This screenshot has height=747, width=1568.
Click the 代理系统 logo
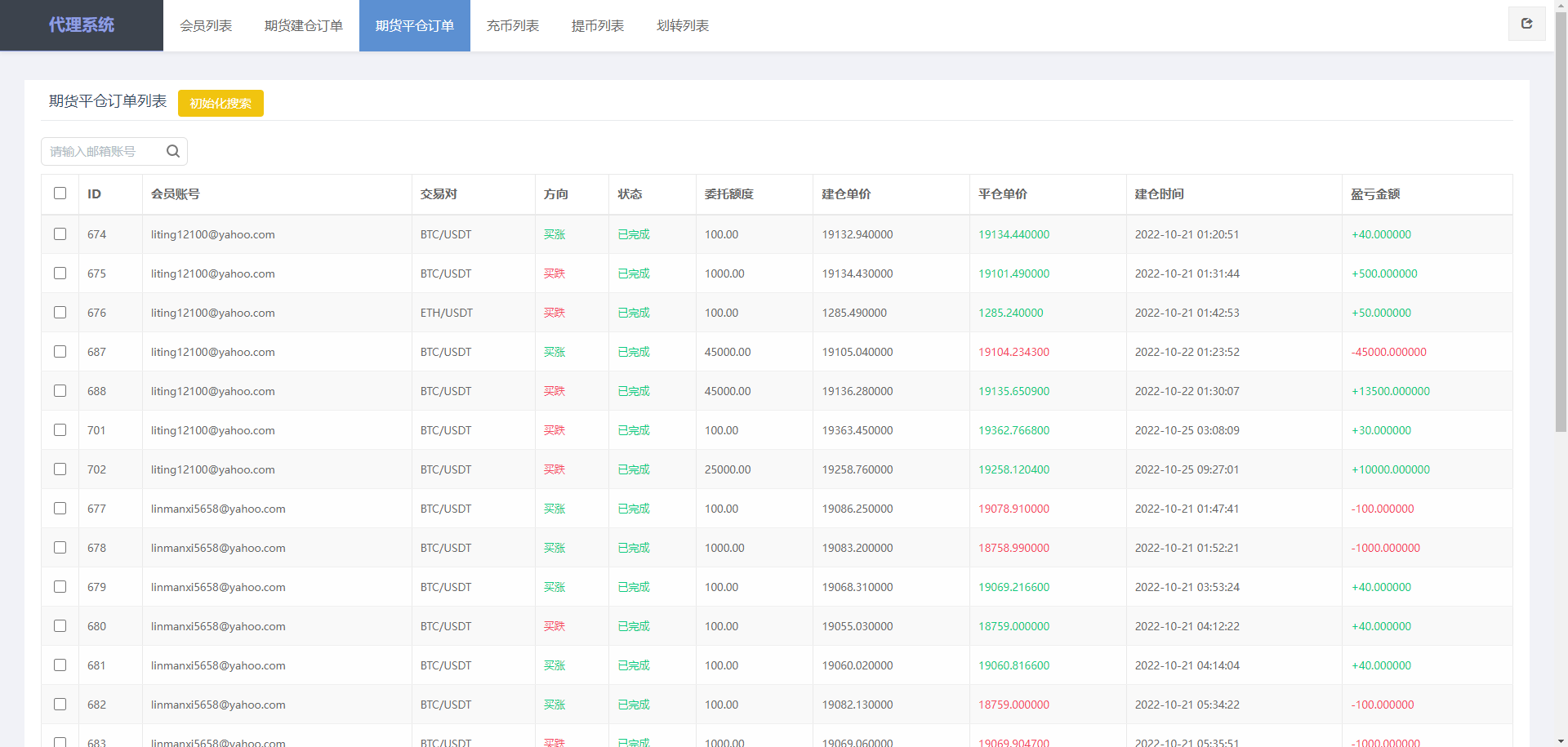coord(81,25)
